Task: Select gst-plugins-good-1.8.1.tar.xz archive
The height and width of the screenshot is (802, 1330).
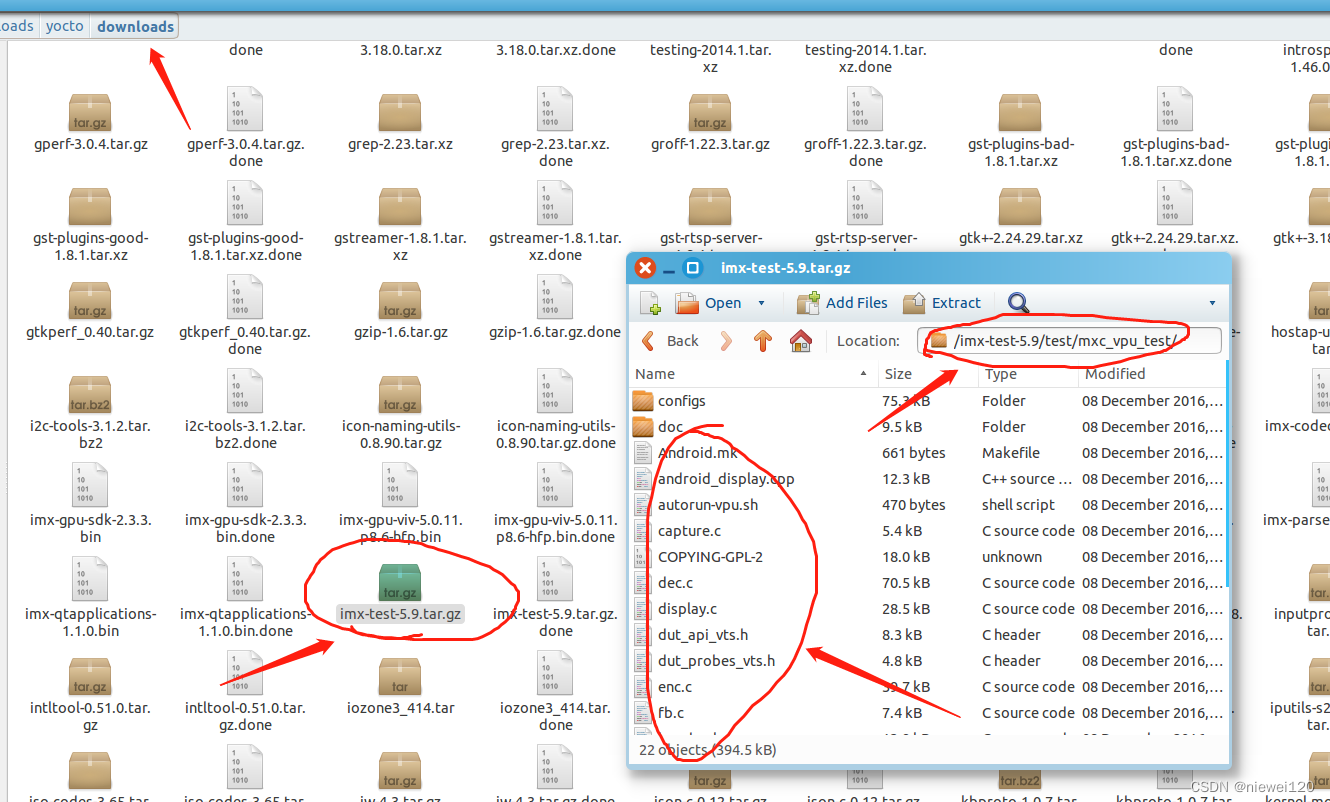Action: click(90, 226)
